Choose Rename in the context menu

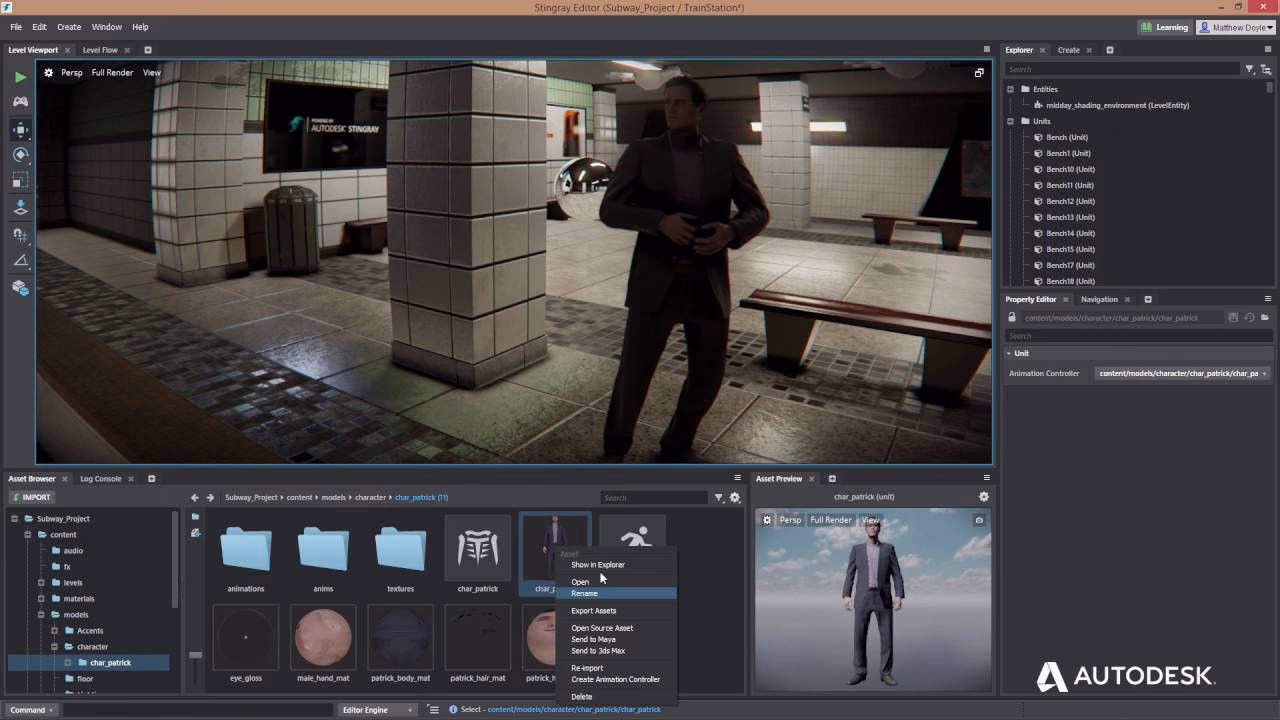(615, 593)
